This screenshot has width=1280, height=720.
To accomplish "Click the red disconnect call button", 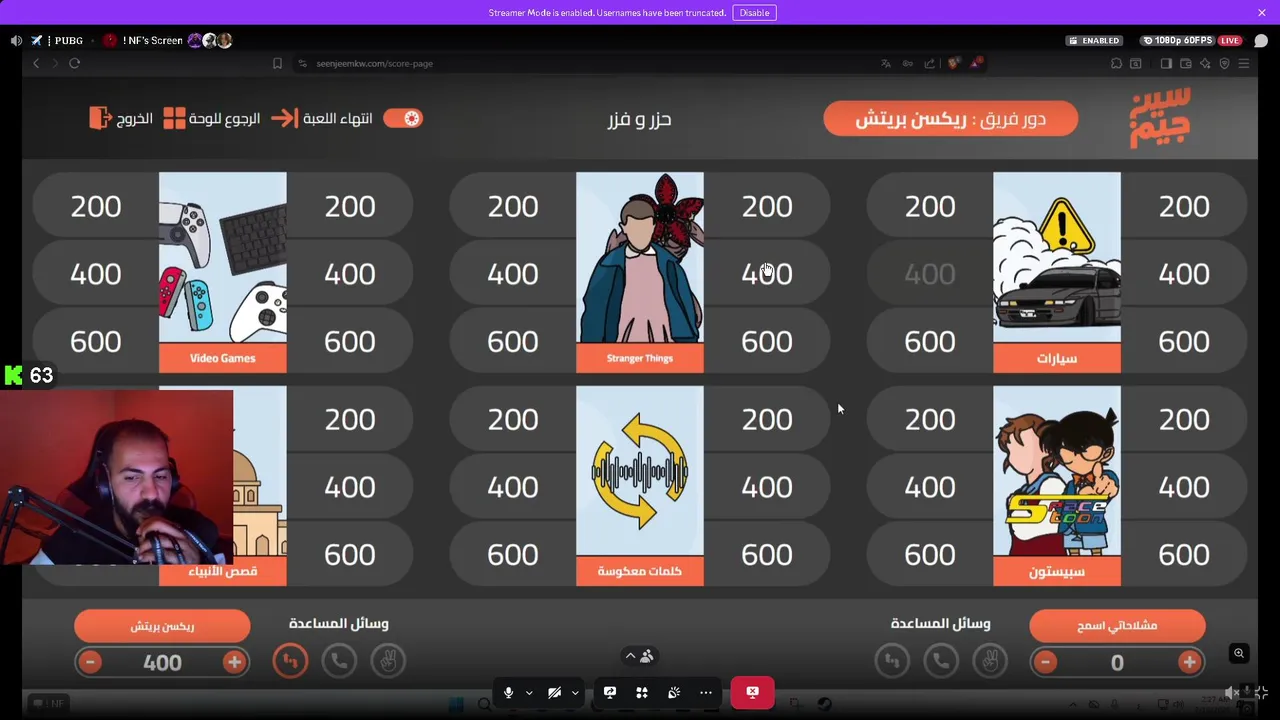I will coord(753,692).
